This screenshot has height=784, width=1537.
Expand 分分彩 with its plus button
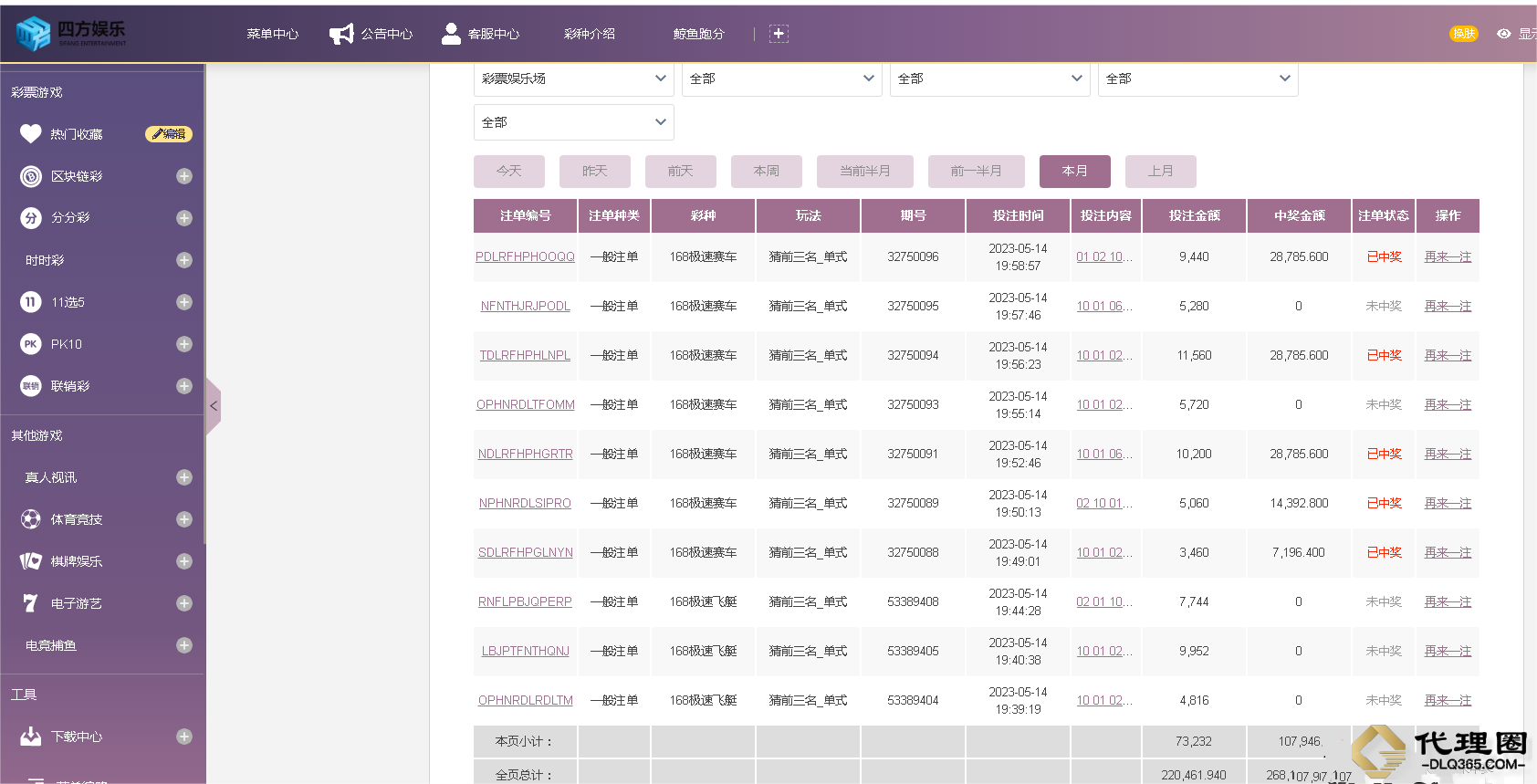coord(184,218)
